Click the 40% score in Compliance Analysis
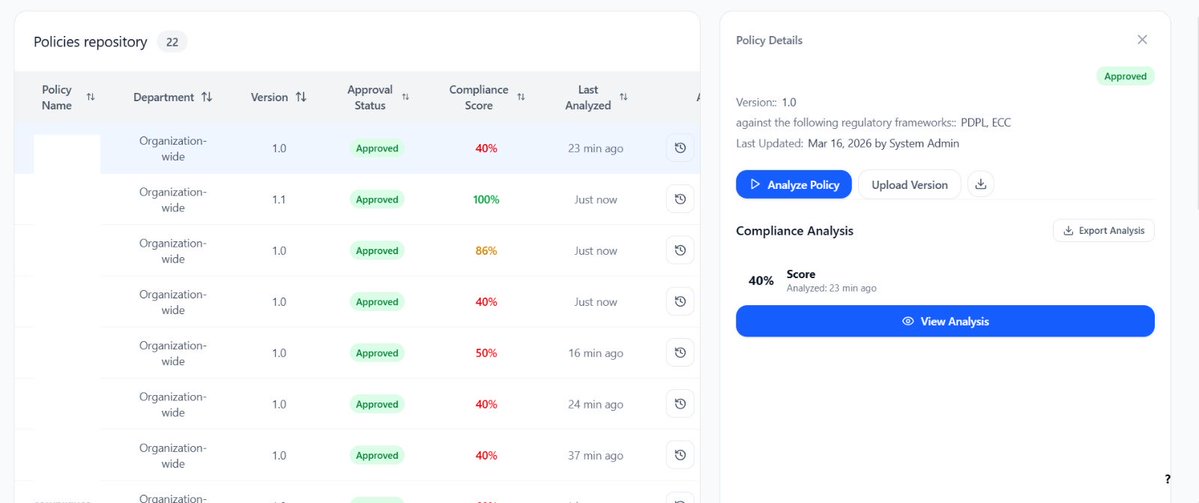Screen dimensions: 1199x503 pyautogui.click(x=761, y=281)
